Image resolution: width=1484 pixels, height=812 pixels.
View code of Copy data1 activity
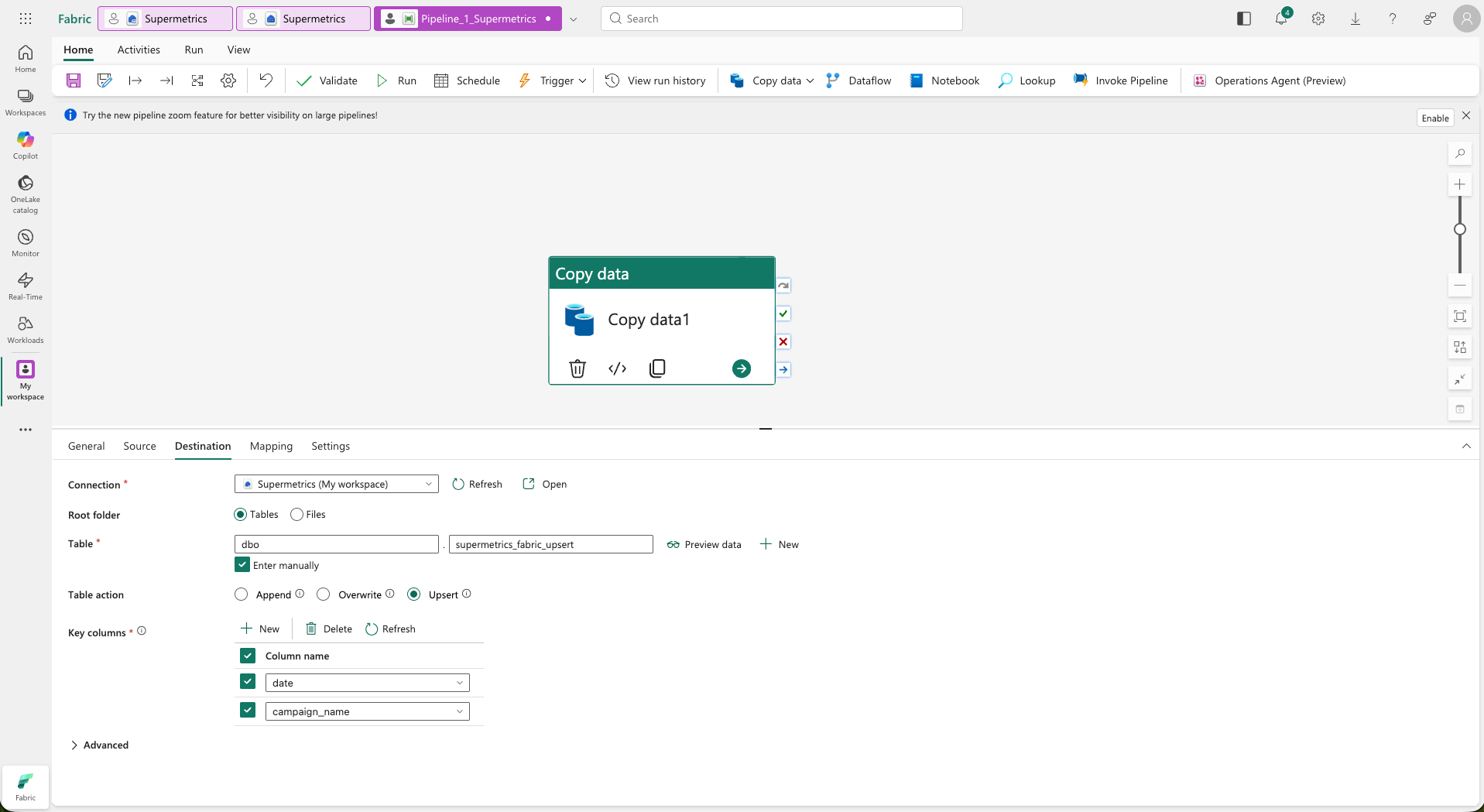618,368
